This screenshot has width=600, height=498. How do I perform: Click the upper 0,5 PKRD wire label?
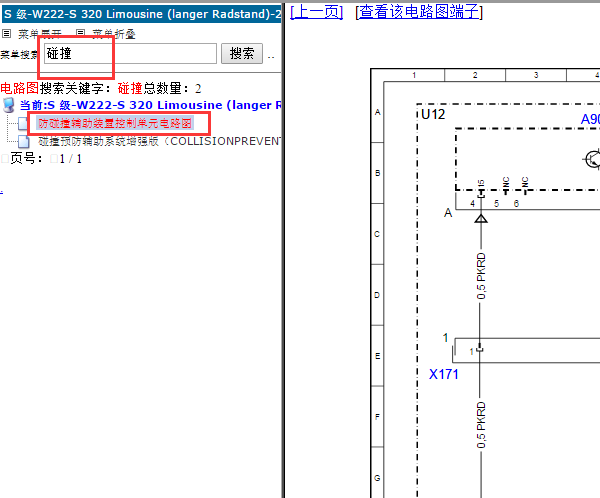click(481, 276)
